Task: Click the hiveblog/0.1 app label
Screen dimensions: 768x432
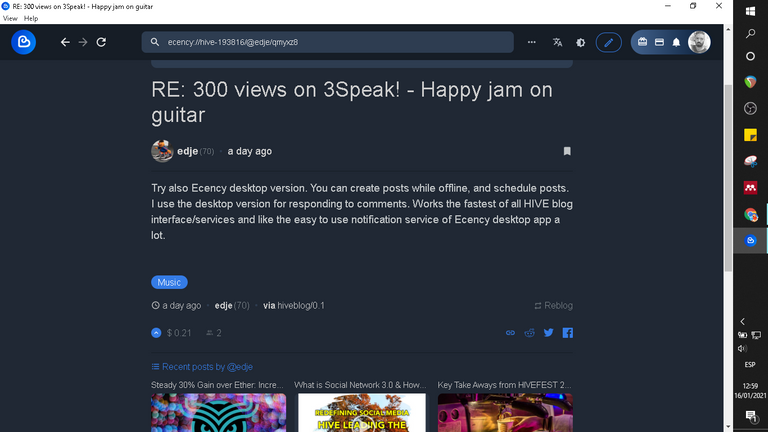Action: (x=301, y=306)
